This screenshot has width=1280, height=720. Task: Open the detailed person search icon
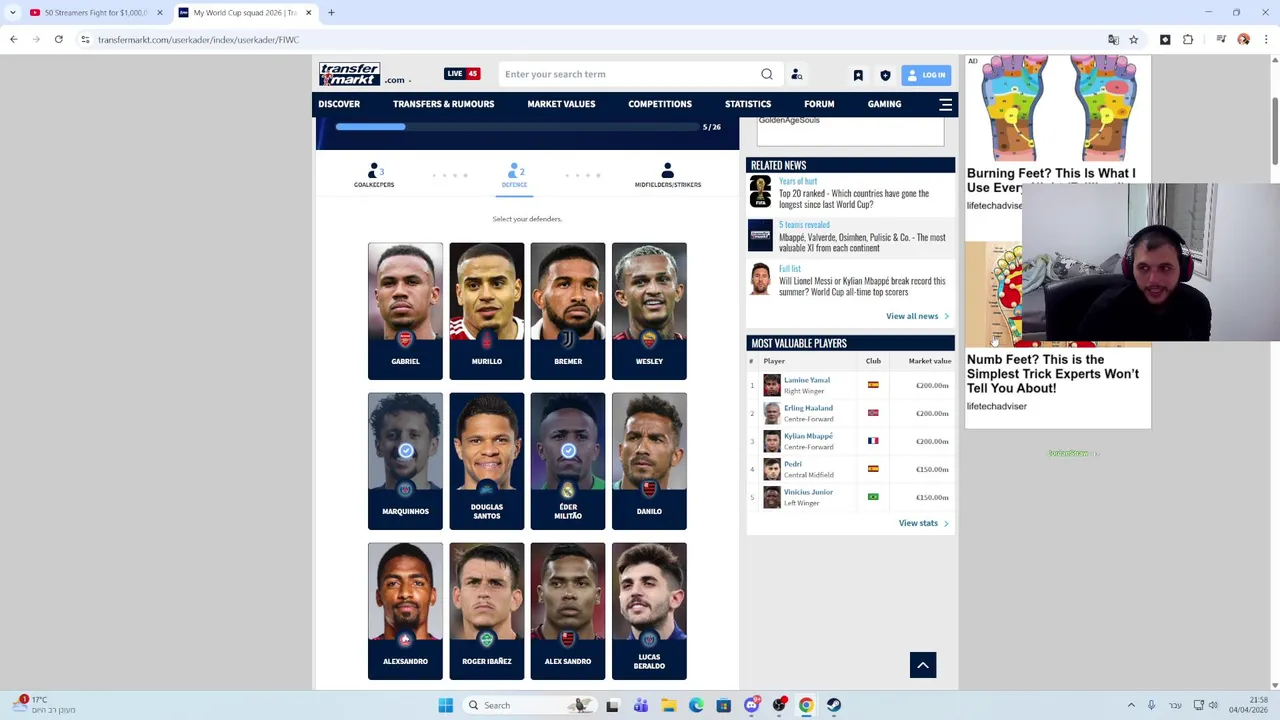(x=797, y=74)
